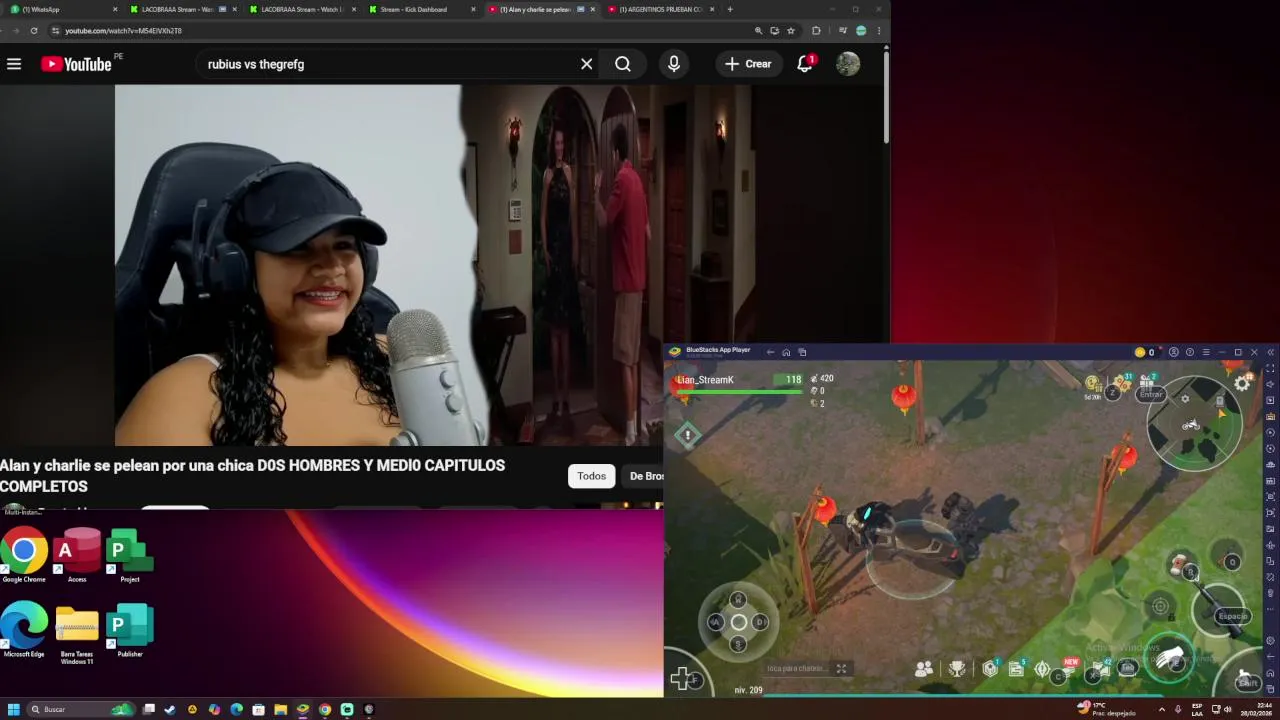Select the Todos filter chip
The image size is (1280, 720).
[x=591, y=476]
